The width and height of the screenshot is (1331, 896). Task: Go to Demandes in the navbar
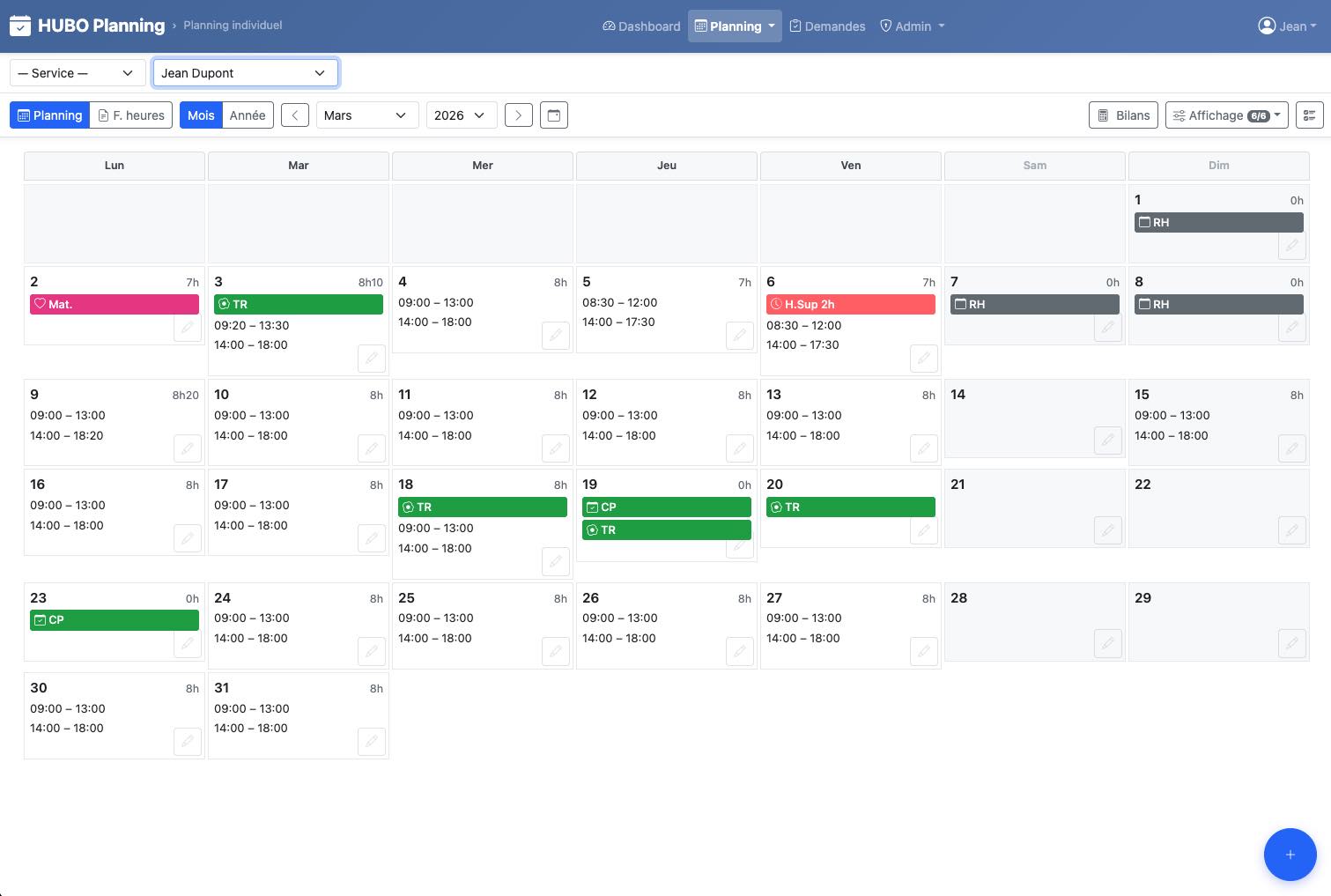coord(826,26)
